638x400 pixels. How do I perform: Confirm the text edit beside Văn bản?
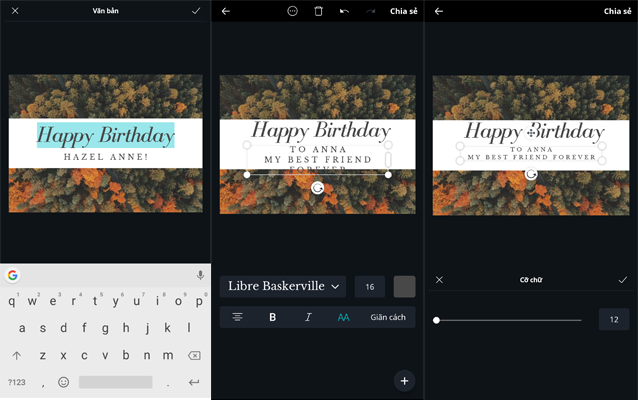point(195,11)
